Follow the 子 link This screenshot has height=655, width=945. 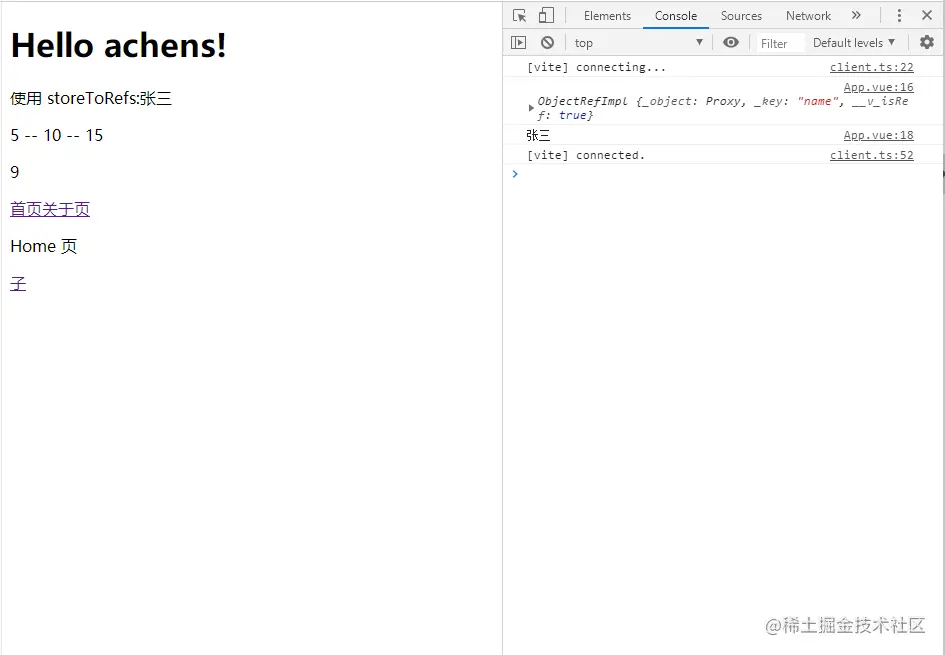click(x=18, y=284)
